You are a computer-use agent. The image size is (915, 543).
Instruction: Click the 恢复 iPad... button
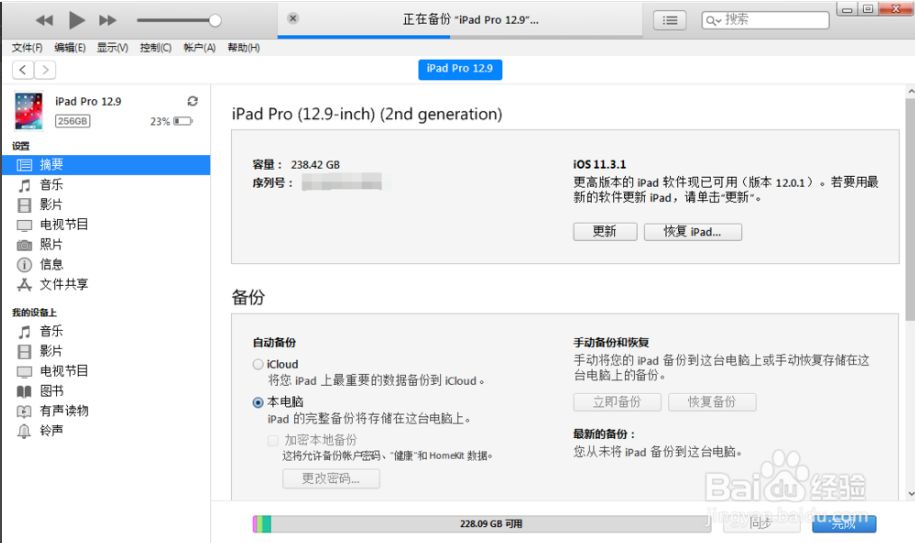pyautogui.click(x=704, y=231)
